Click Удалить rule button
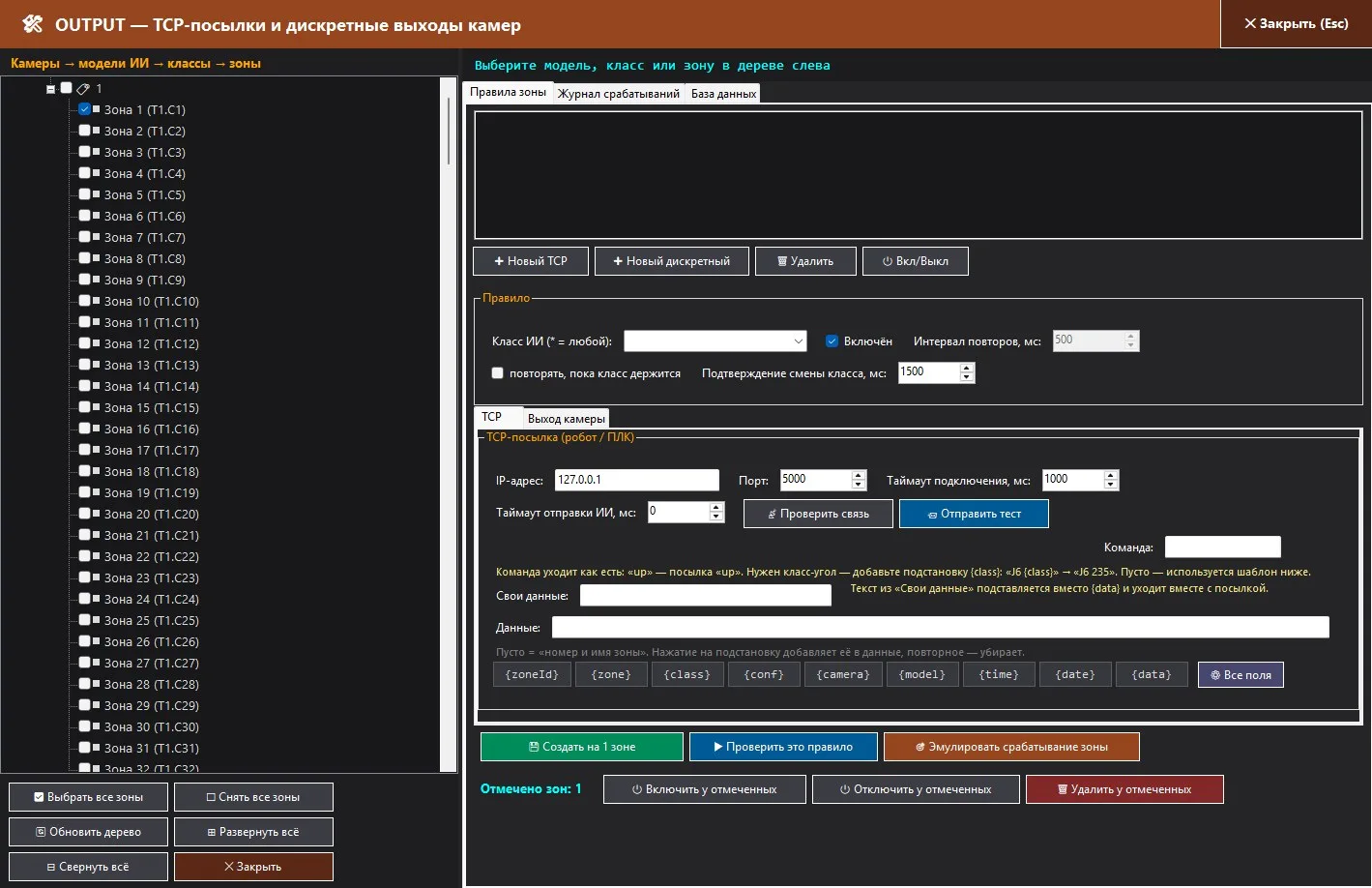 805,261
